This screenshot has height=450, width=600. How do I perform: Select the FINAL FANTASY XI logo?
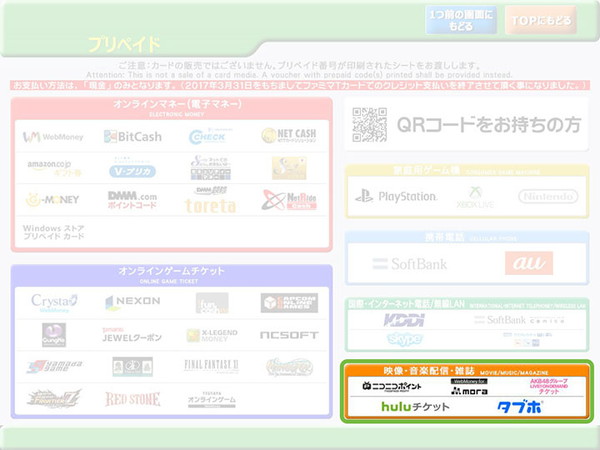[211, 365]
